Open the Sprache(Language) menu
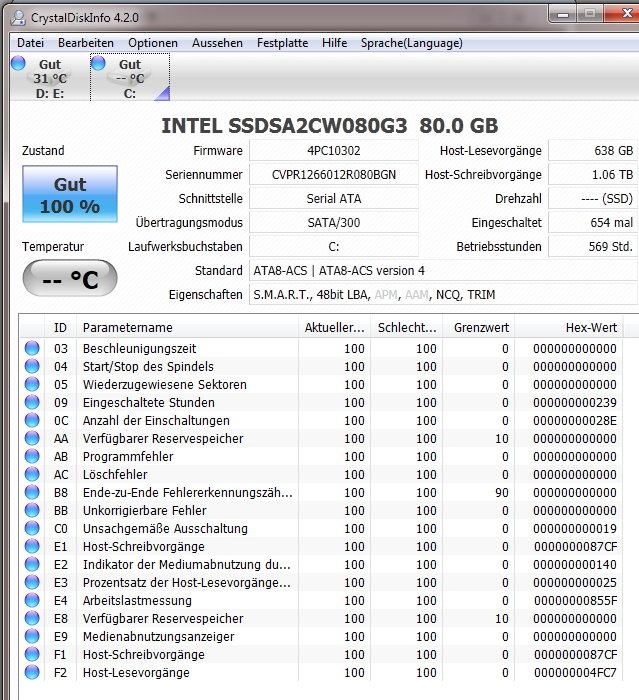The image size is (639, 700). click(411, 43)
